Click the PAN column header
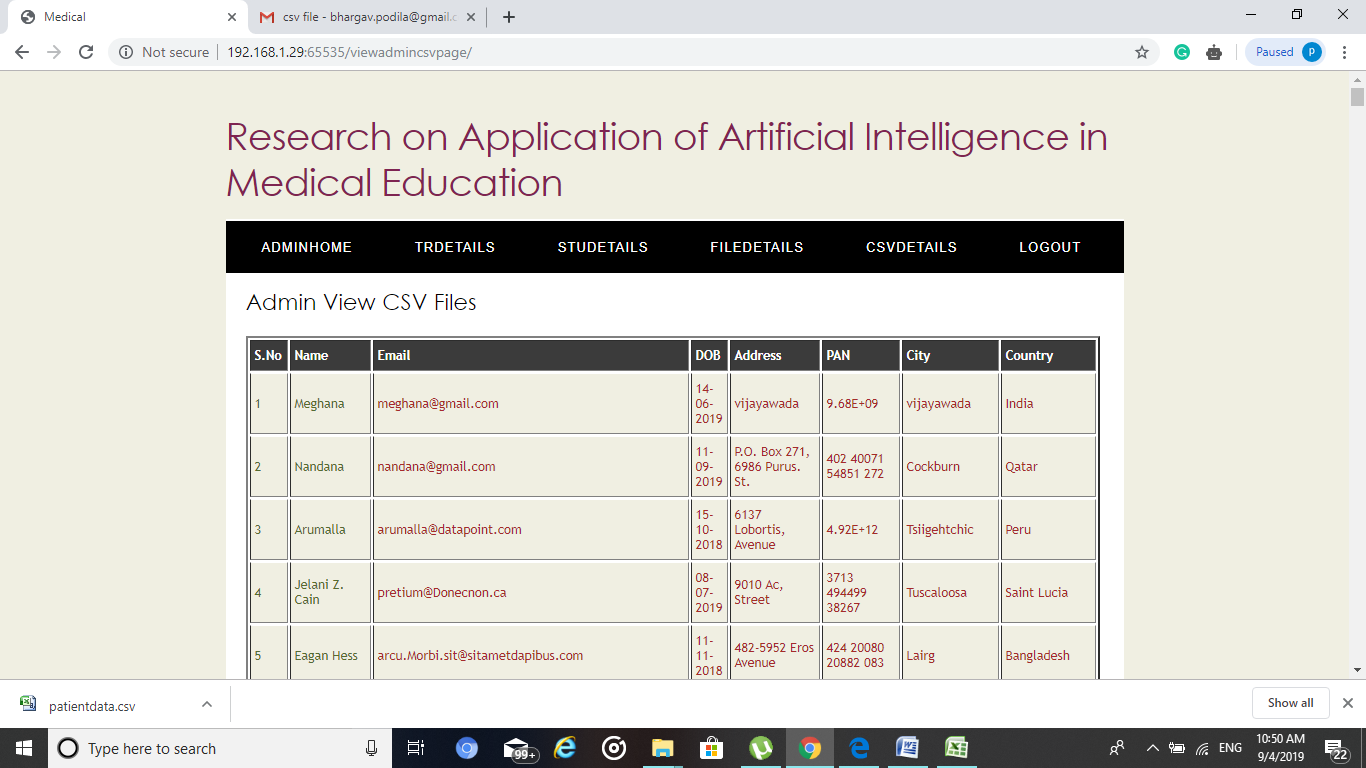This screenshot has height=768, width=1366. pyautogui.click(x=861, y=356)
